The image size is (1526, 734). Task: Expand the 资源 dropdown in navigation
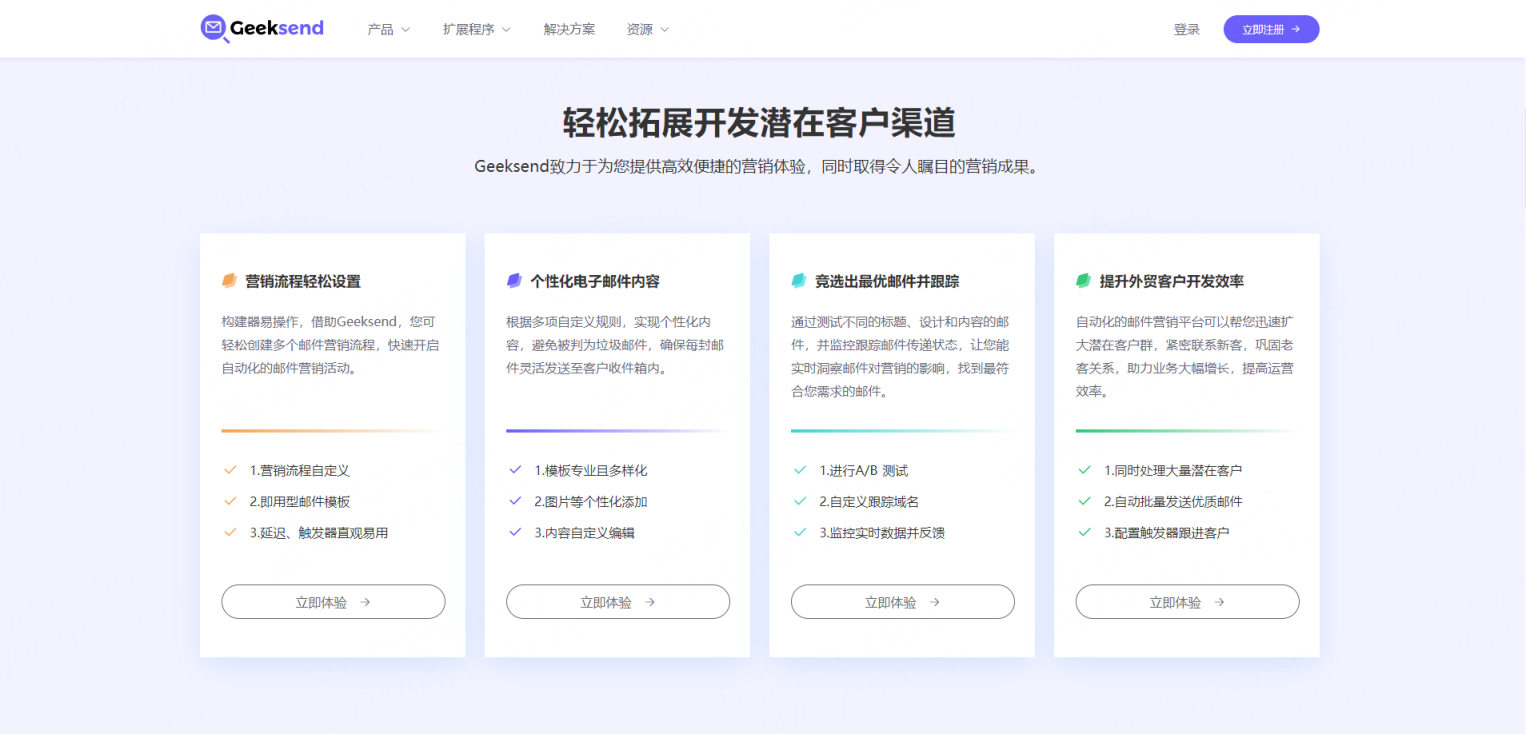tap(647, 29)
